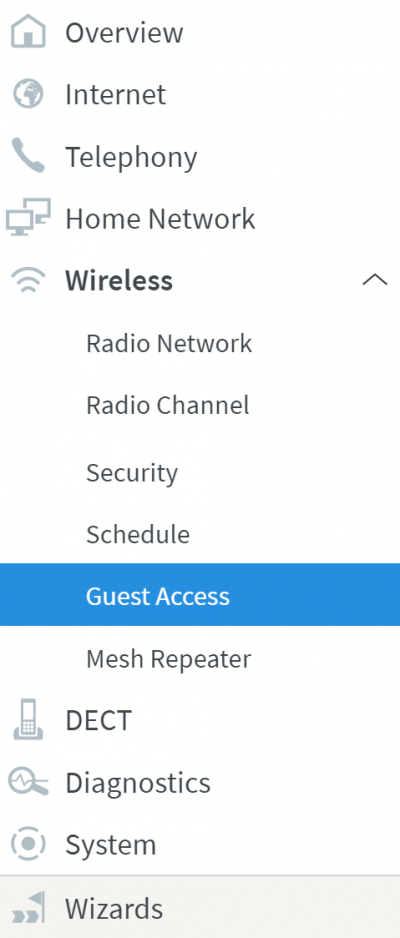Viewport: 400px width, 938px height.
Task: Click the phone handset icon beside Telephony
Action: click(x=28, y=157)
